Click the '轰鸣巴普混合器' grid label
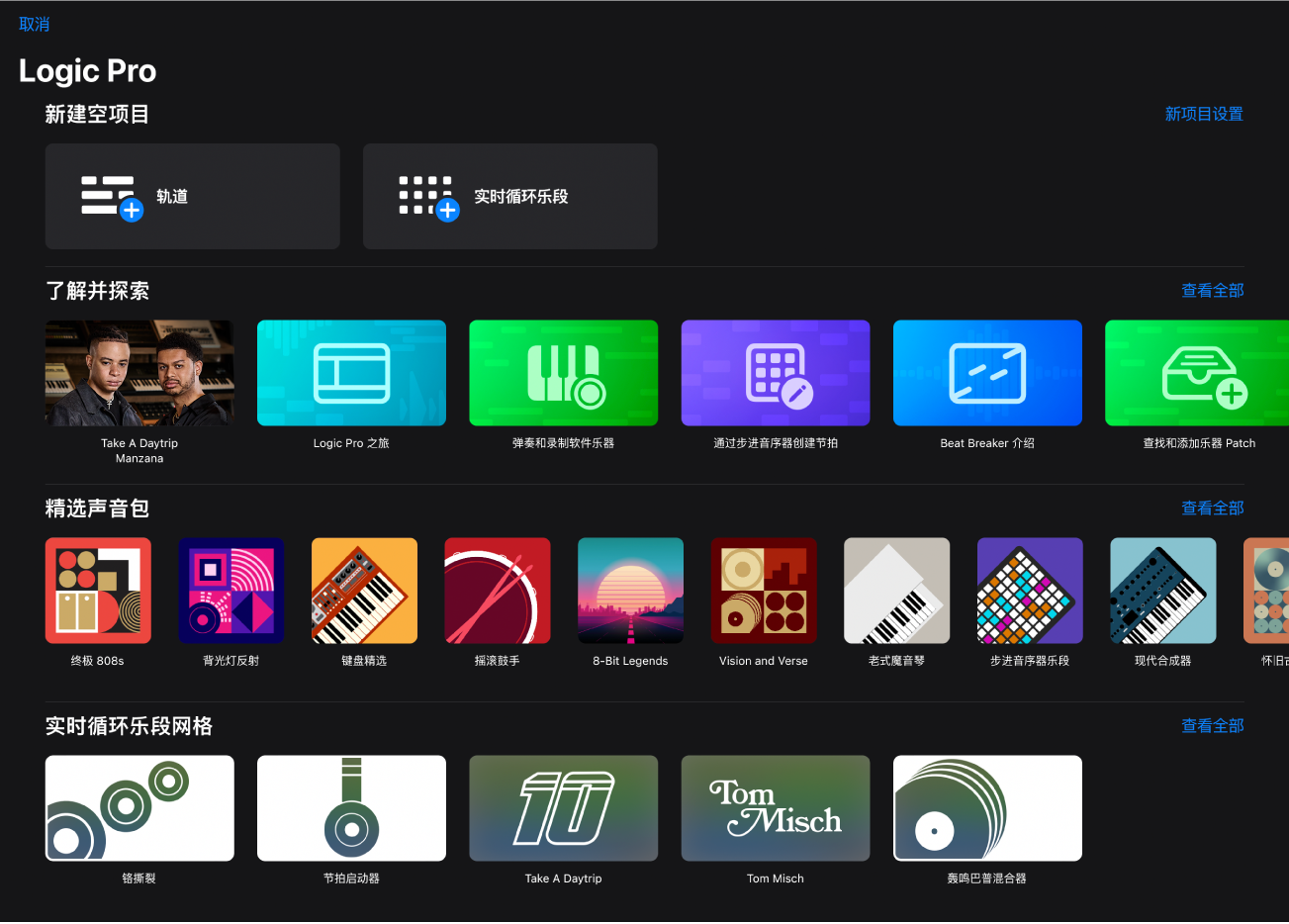1289x924 pixels. click(987, 878)
